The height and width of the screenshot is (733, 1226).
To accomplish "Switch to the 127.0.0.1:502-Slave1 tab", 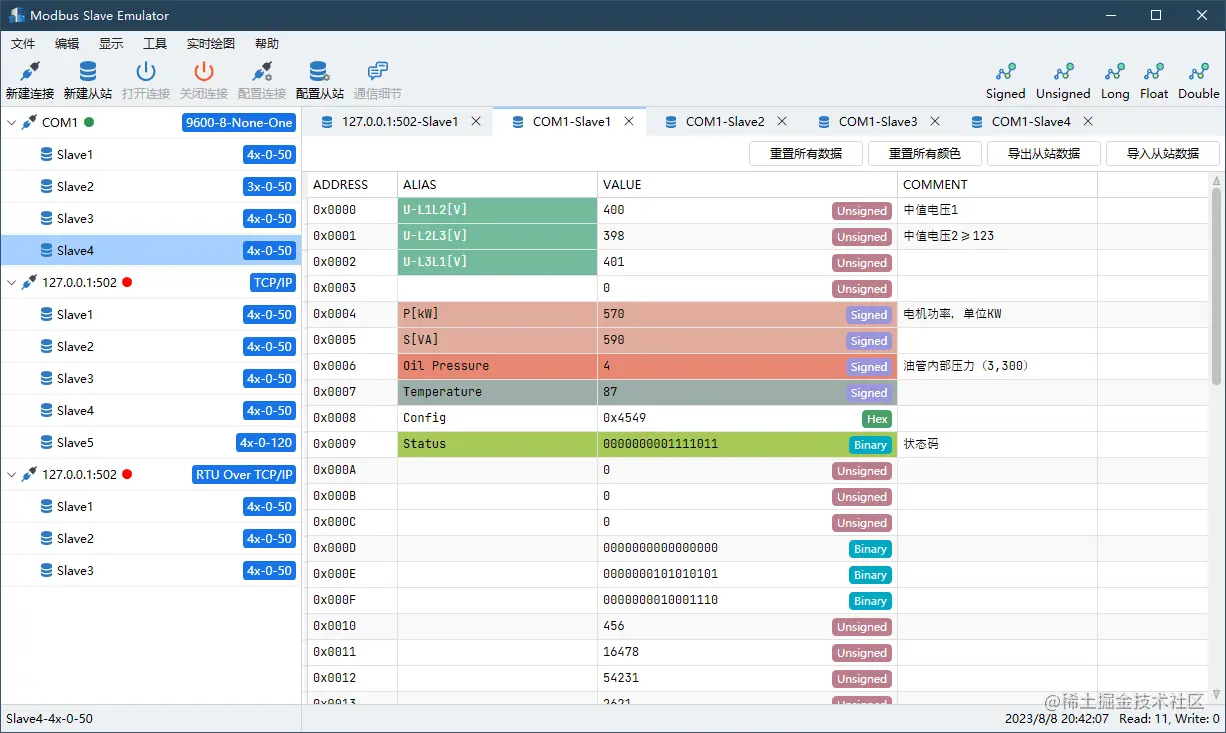I will pos(399,122).
